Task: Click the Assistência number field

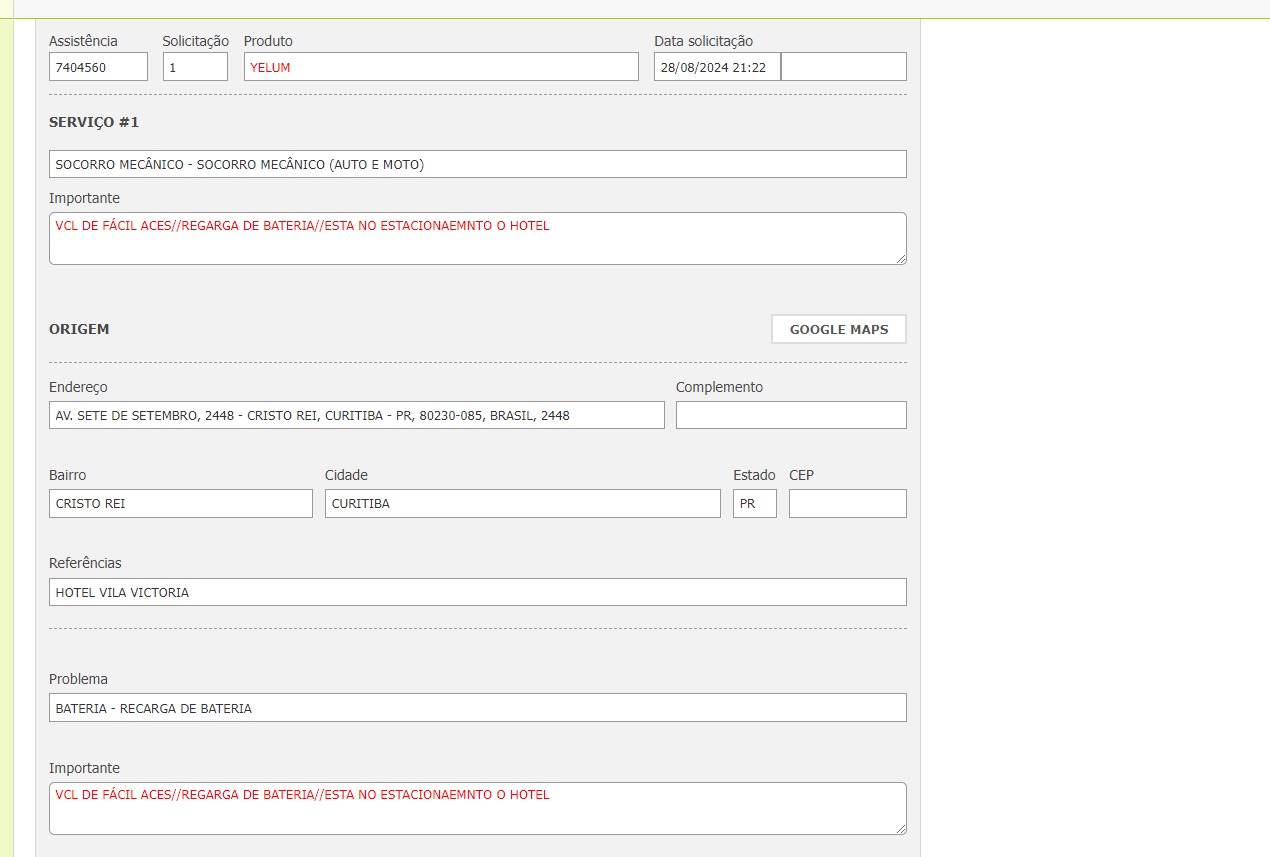Action: pyautogui.click(x=98, y=67)
